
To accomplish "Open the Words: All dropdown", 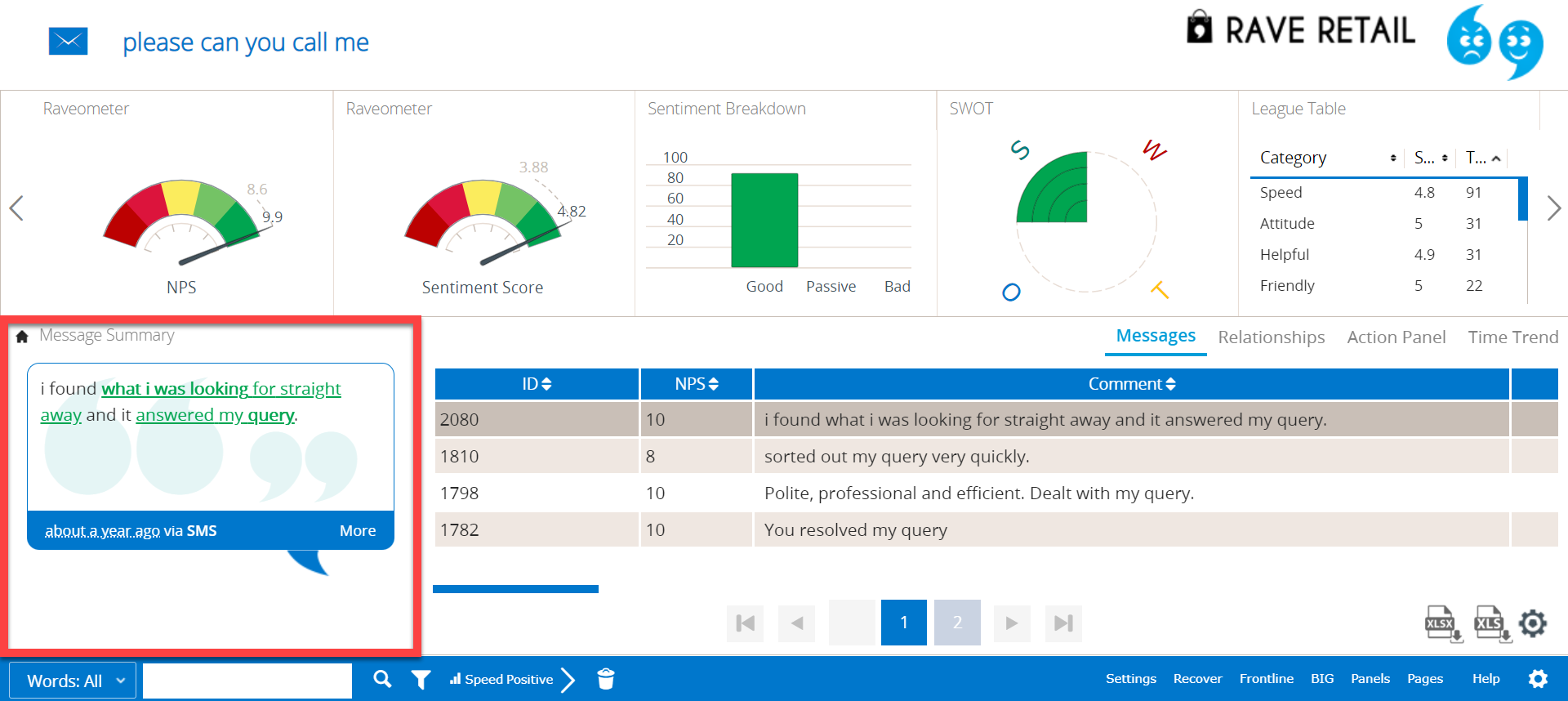I will [x=73, y=681].
